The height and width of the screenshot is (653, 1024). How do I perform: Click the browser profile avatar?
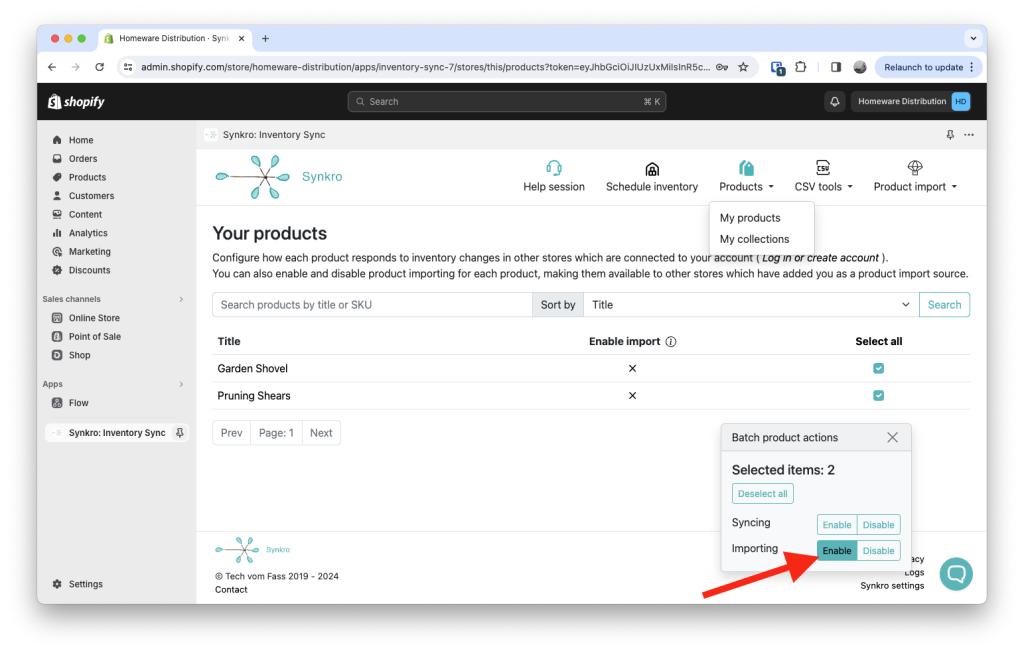click(x=860, y=67)
